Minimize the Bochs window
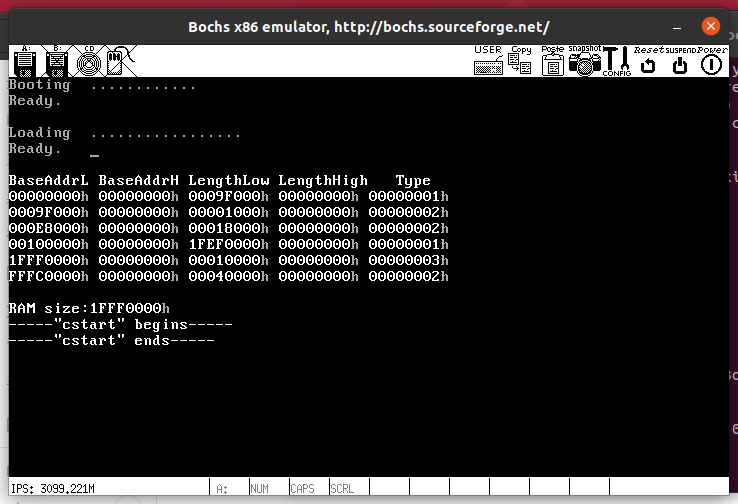Screen dimensions: 738x504 pyautogui.click(x=677, y=27)
